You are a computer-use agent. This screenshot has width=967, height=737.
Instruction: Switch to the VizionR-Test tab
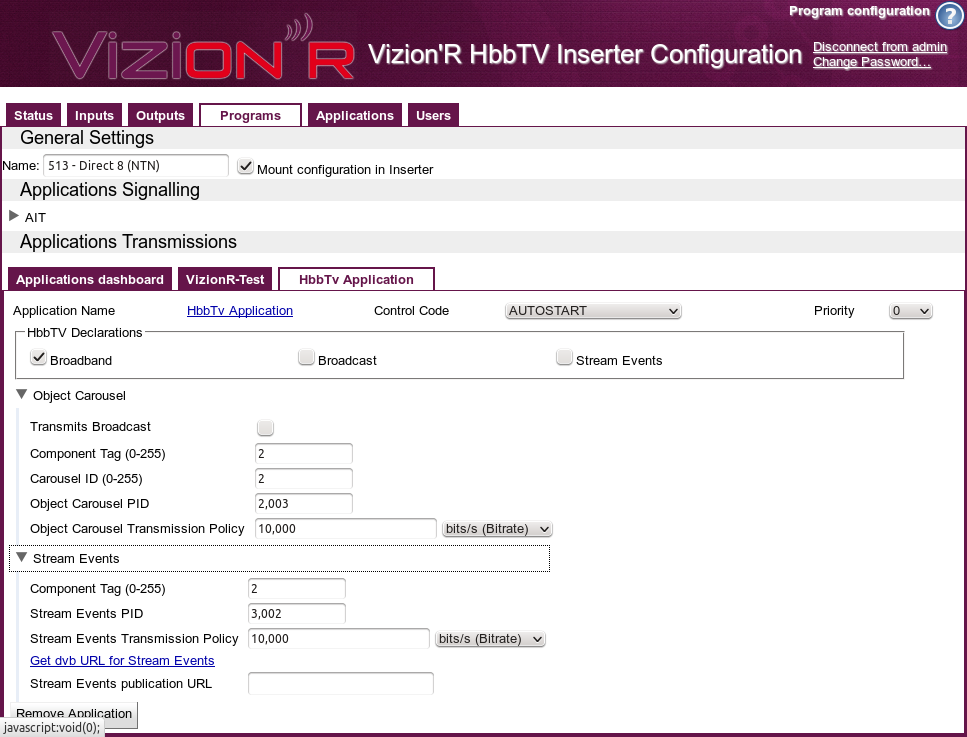tap(225, 280)
